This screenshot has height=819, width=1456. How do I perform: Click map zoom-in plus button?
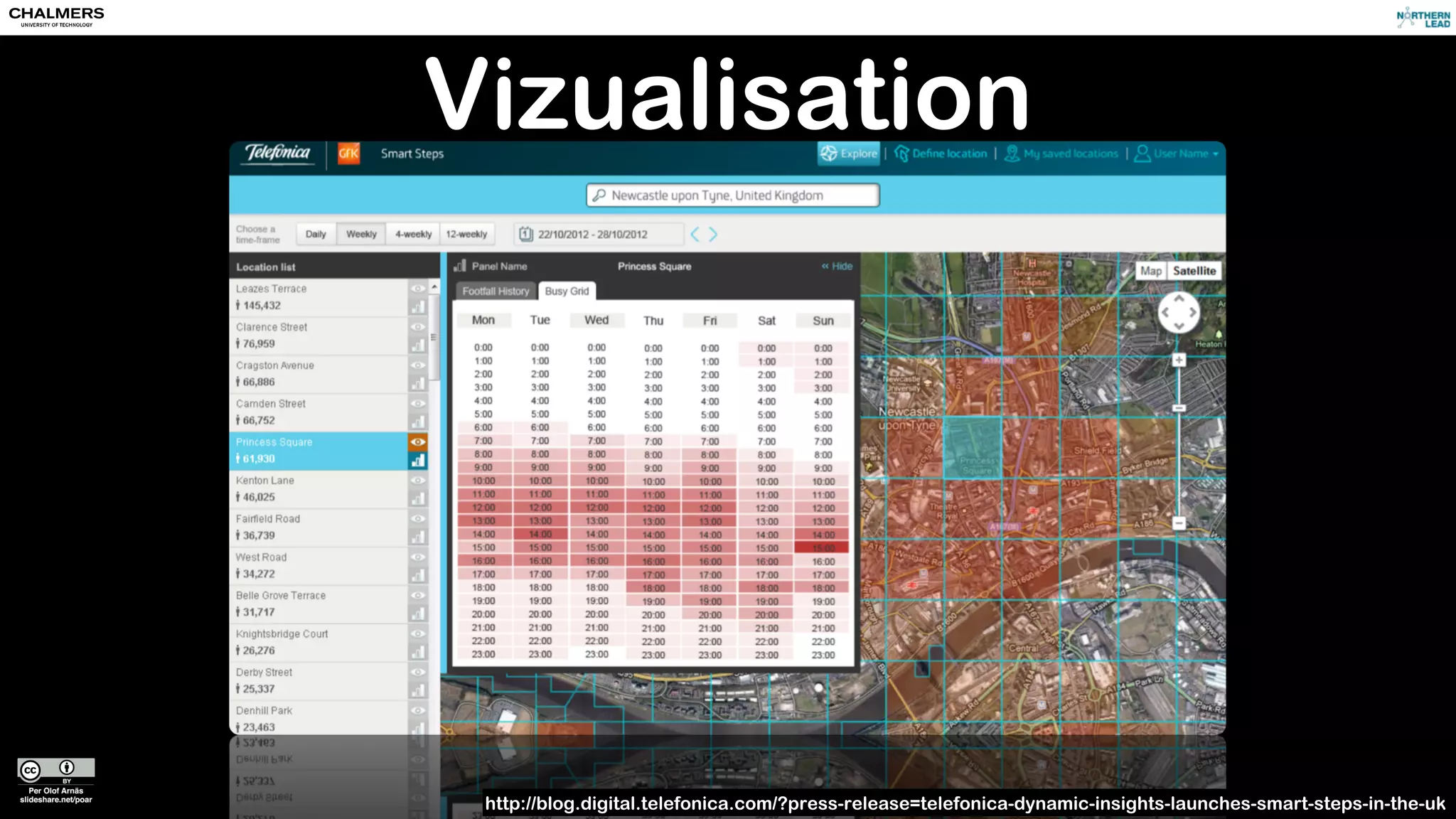click(x=1179, y=360)
